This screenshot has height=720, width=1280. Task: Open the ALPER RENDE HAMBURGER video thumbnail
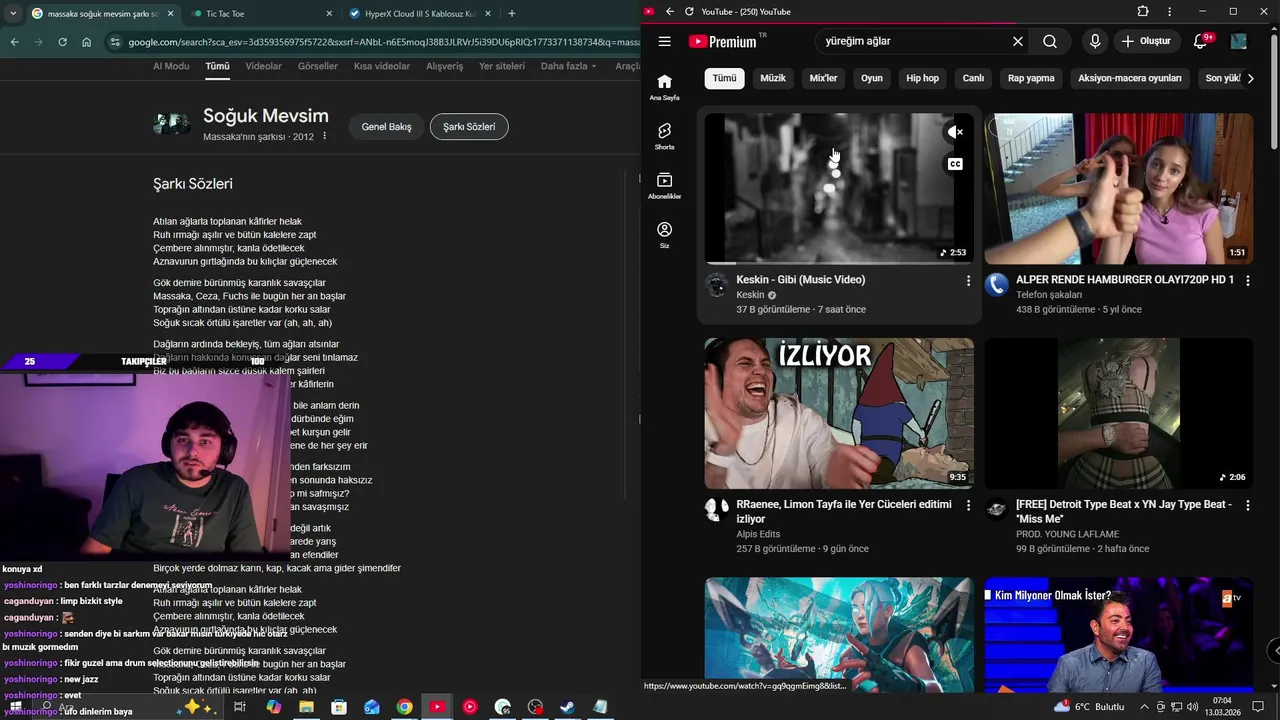(x=1118, y=188)
